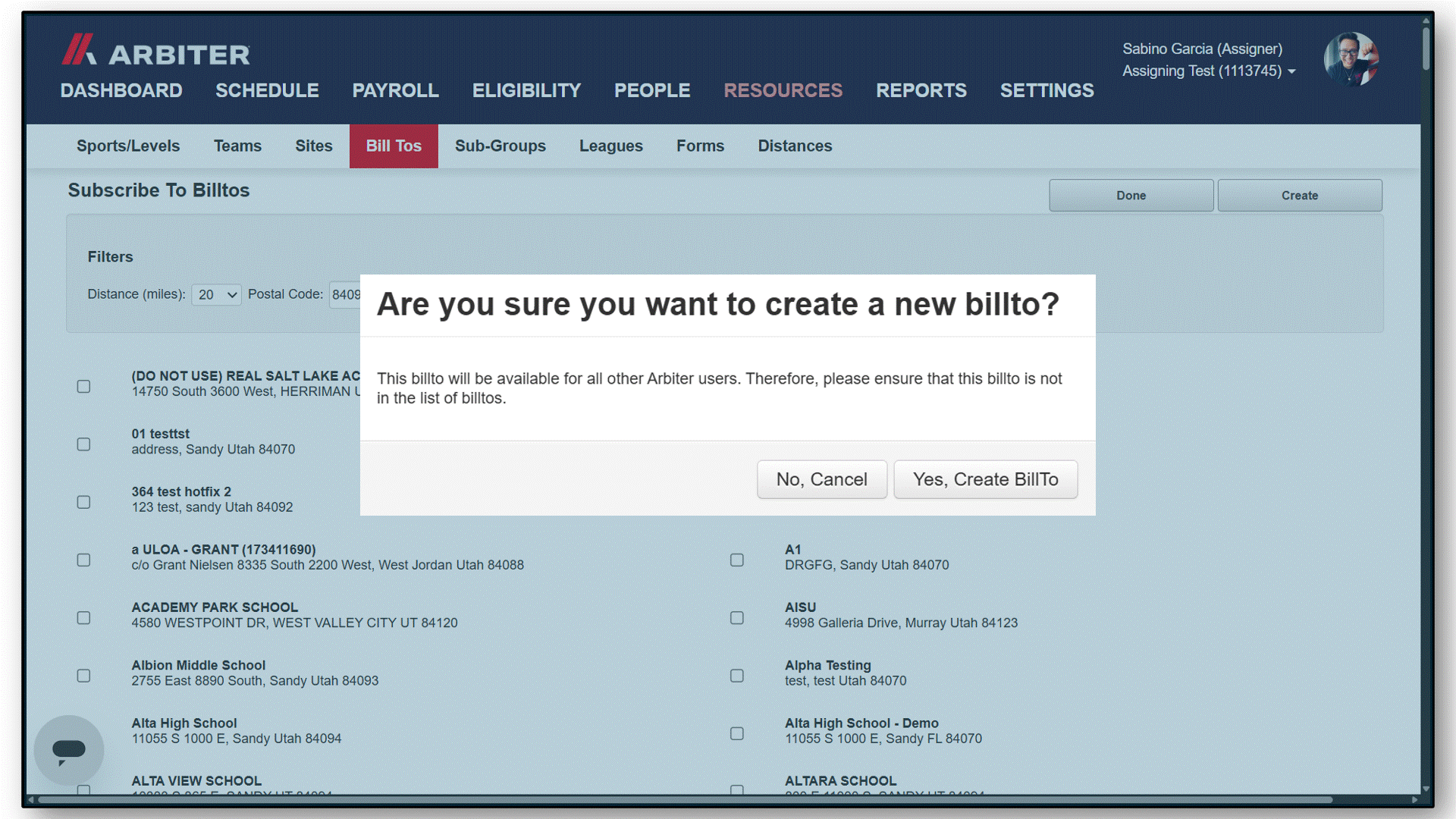Viewport: 1456px width, 819px height.
Task: Open the Distance miles dropdown
Action: pyautogui.click(x=217, y=294)
